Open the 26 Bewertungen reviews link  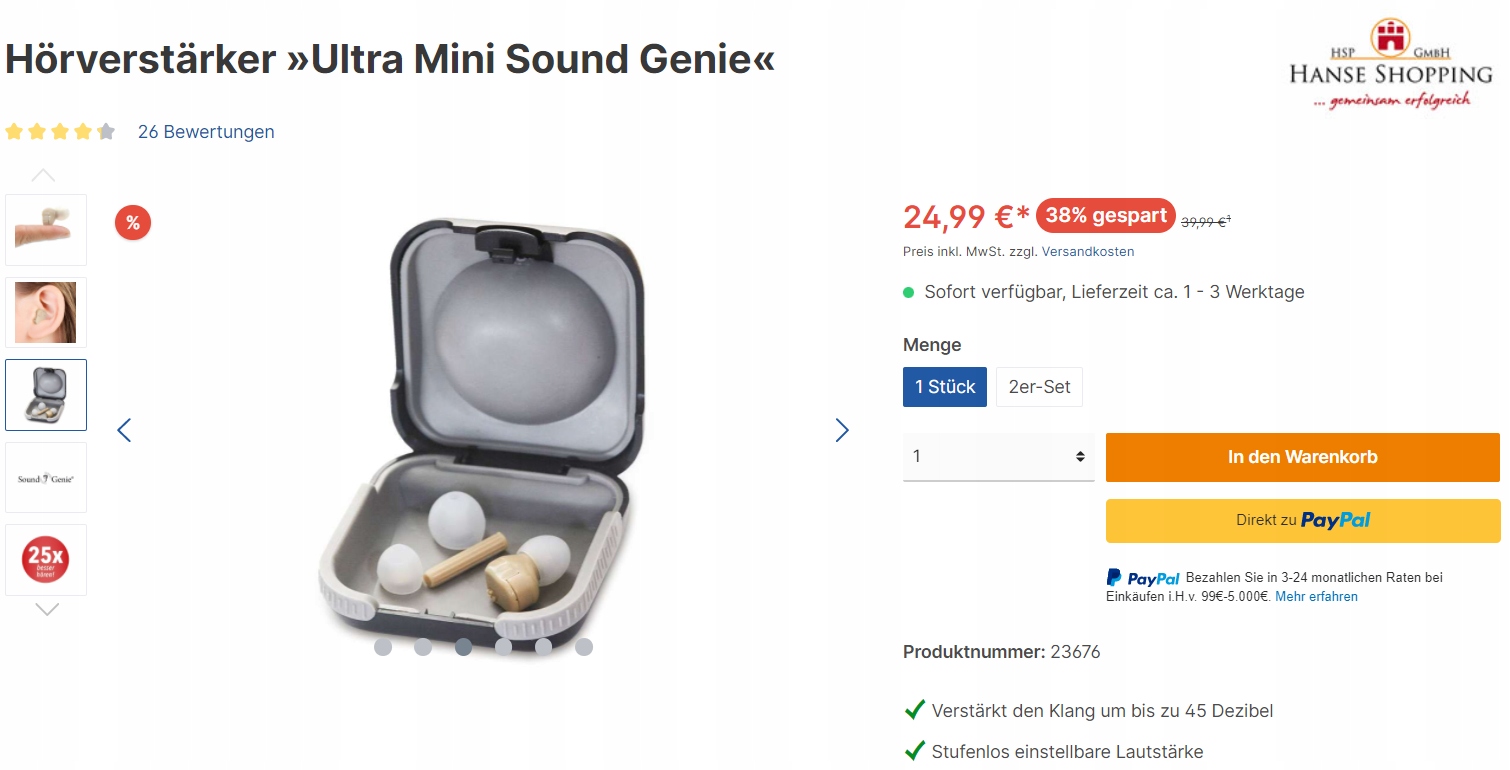coord(206,132)
